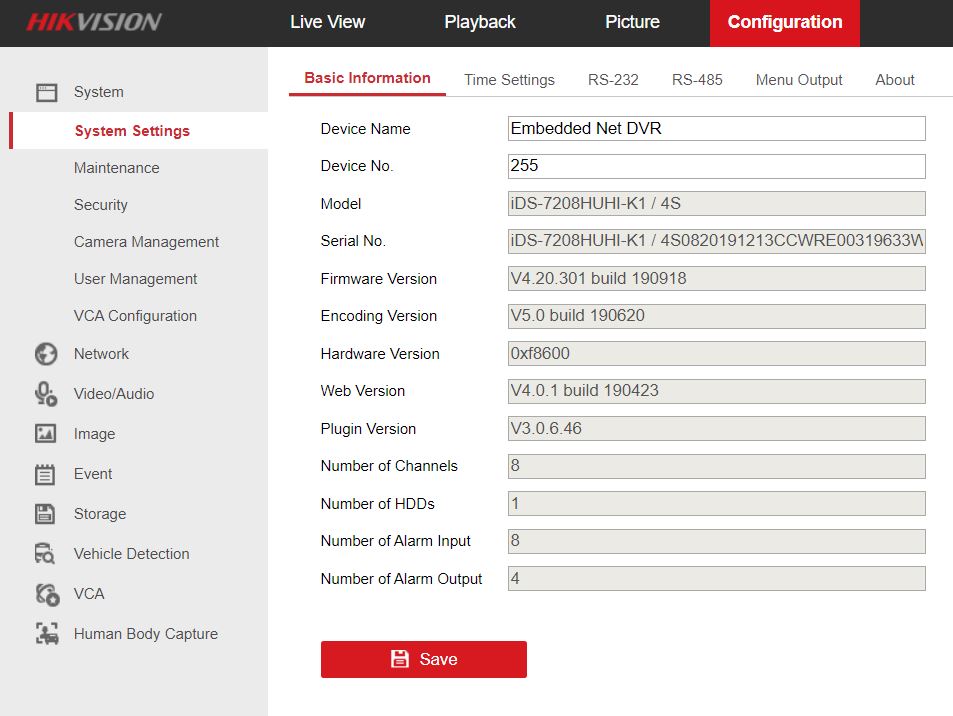
Task: Click the Hardware Version field
Action: click(717, 354)
